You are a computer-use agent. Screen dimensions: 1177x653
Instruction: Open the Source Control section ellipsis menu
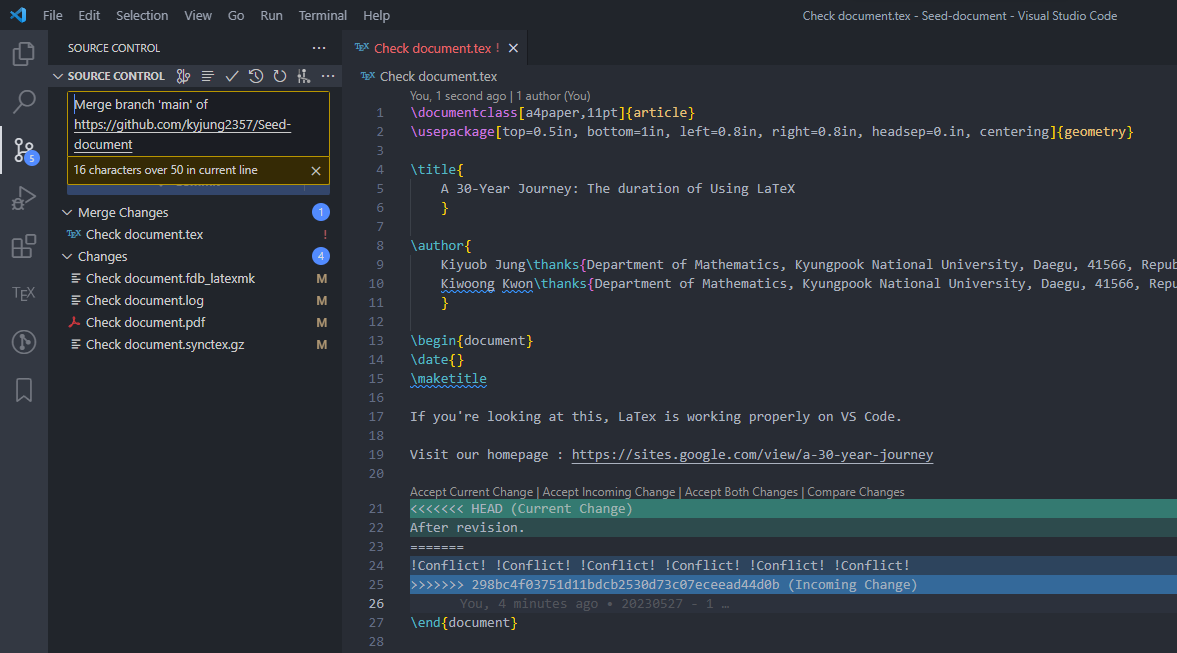[328, 76]
